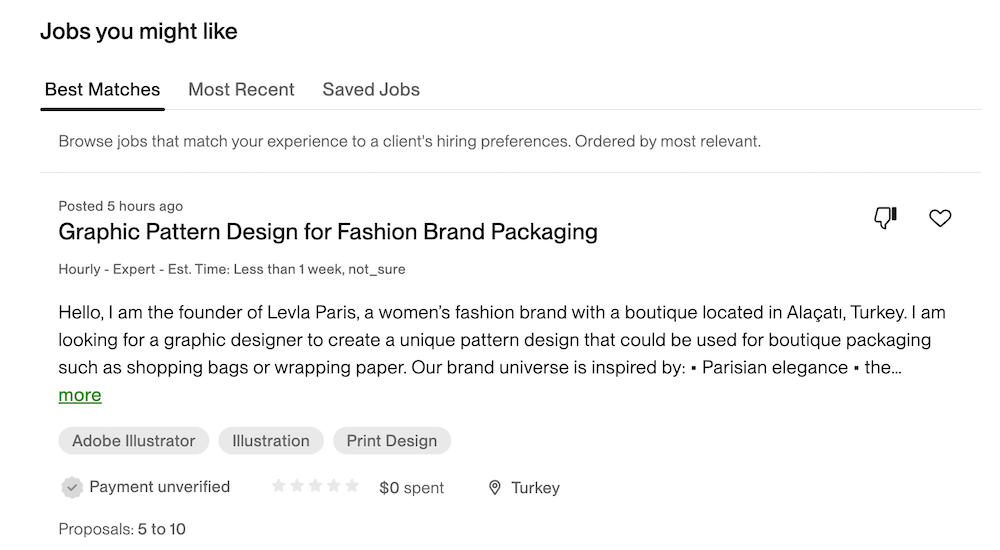Click the Payment unverified label

point(159,487)
